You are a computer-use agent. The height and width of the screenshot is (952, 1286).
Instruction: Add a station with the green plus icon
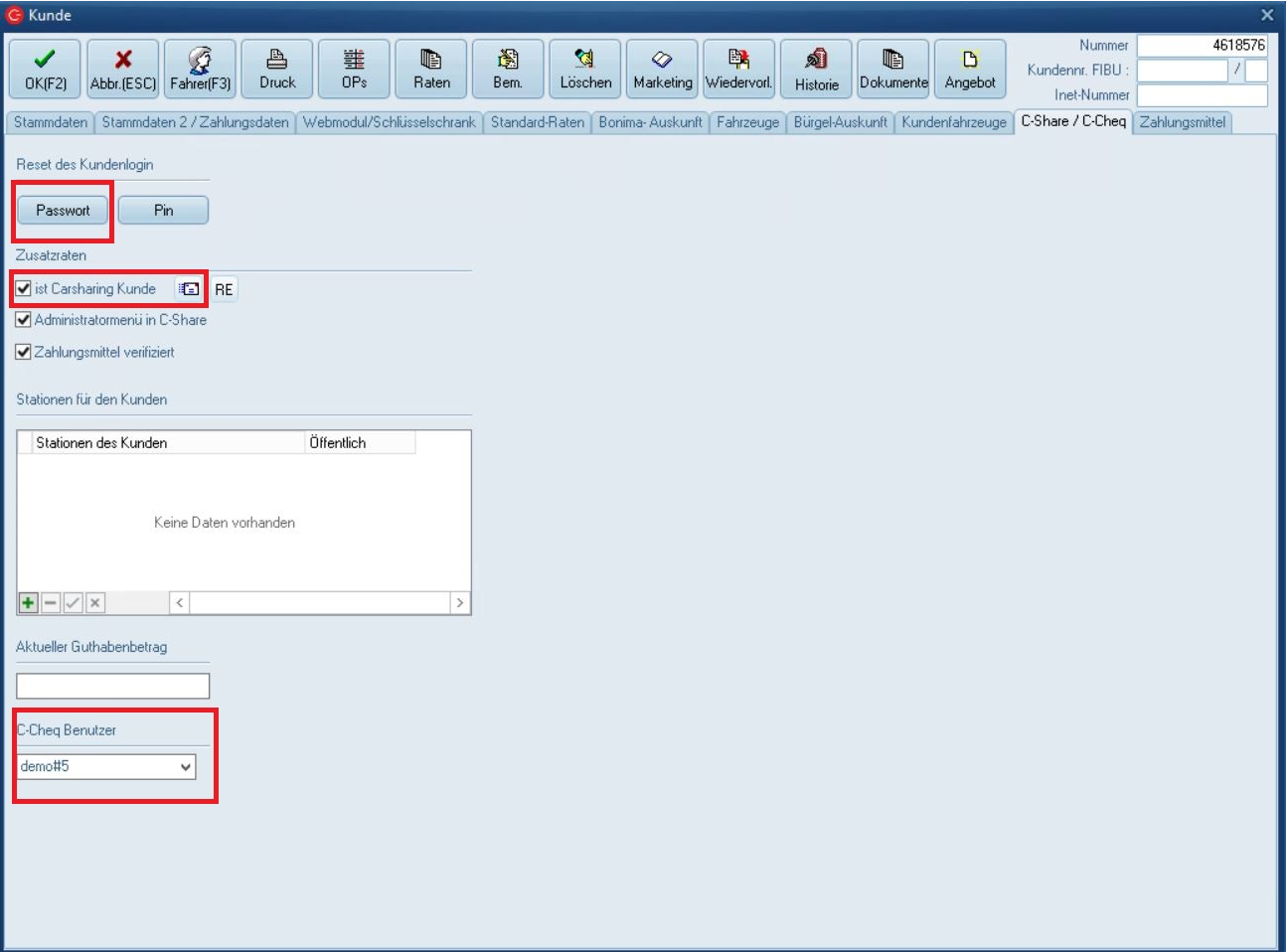(28, 603)
